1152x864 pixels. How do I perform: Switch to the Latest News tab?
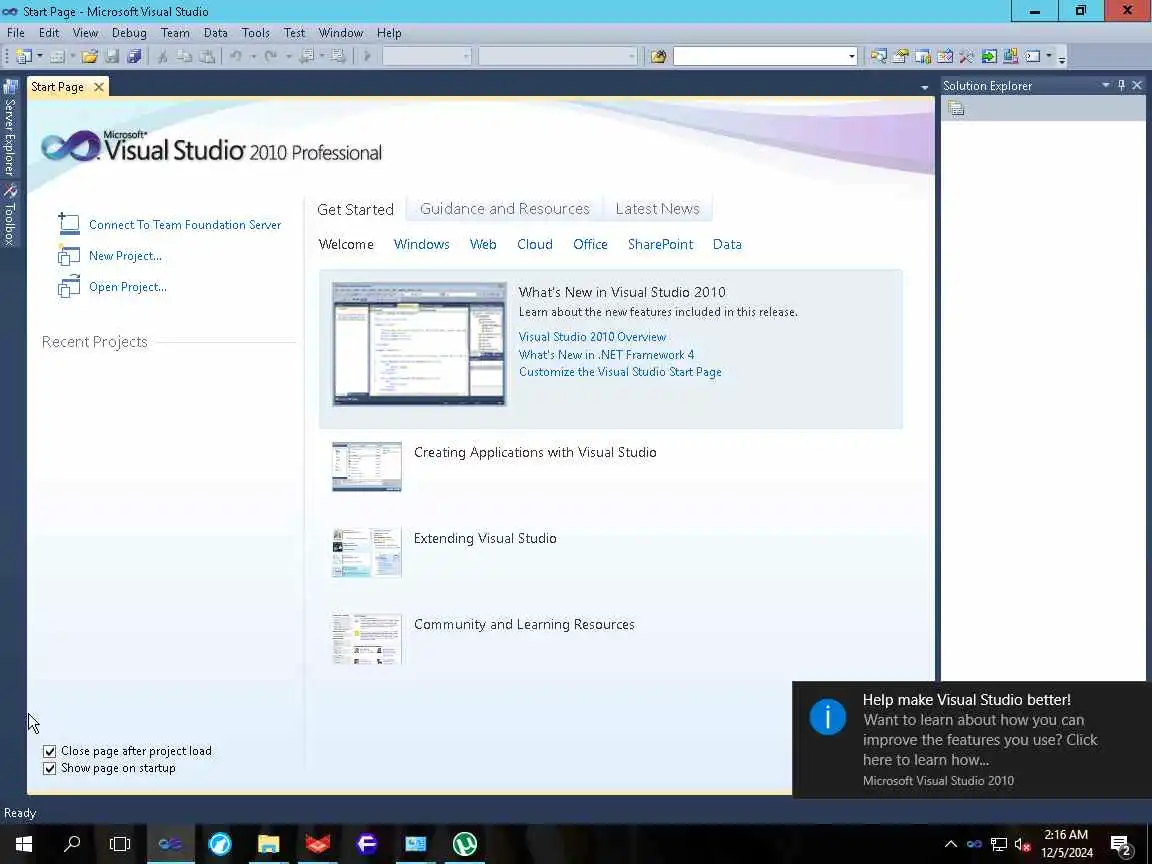(x=658, y=209)
